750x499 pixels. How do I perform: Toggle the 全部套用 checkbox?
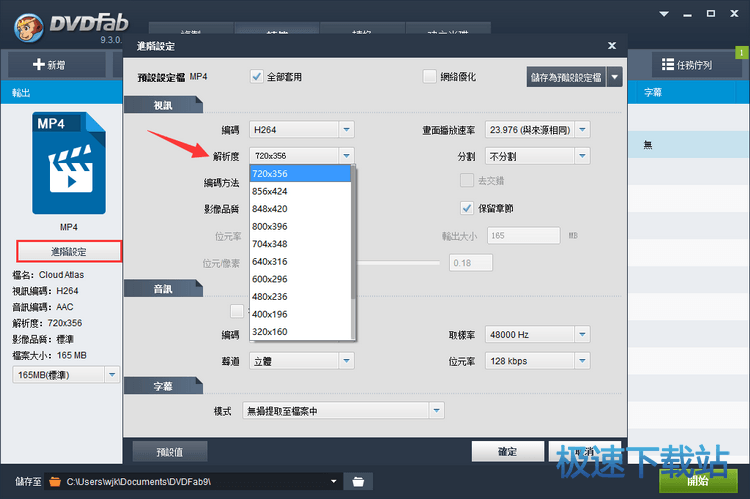point(257,77)
